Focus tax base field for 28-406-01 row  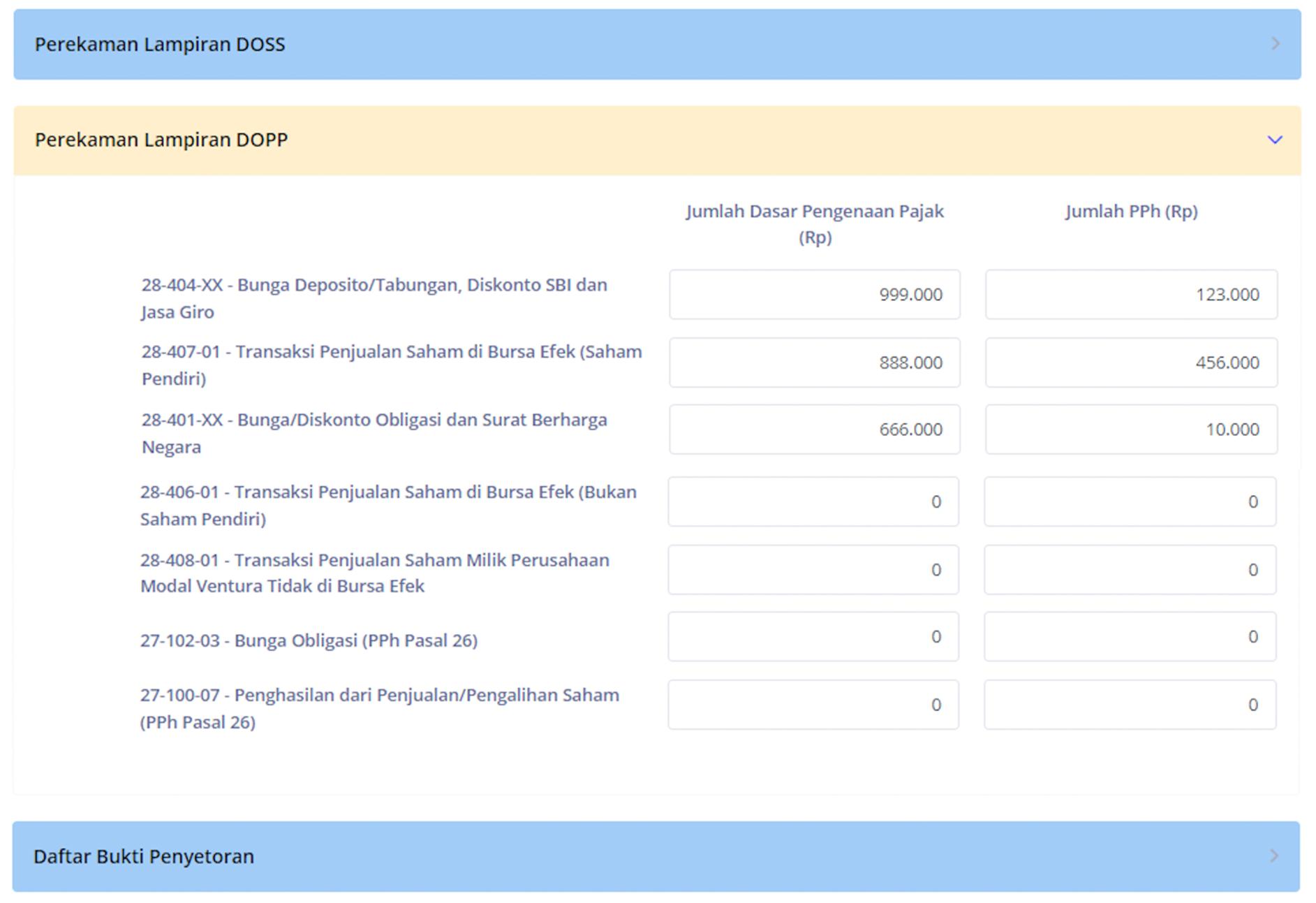coord(813,501)
